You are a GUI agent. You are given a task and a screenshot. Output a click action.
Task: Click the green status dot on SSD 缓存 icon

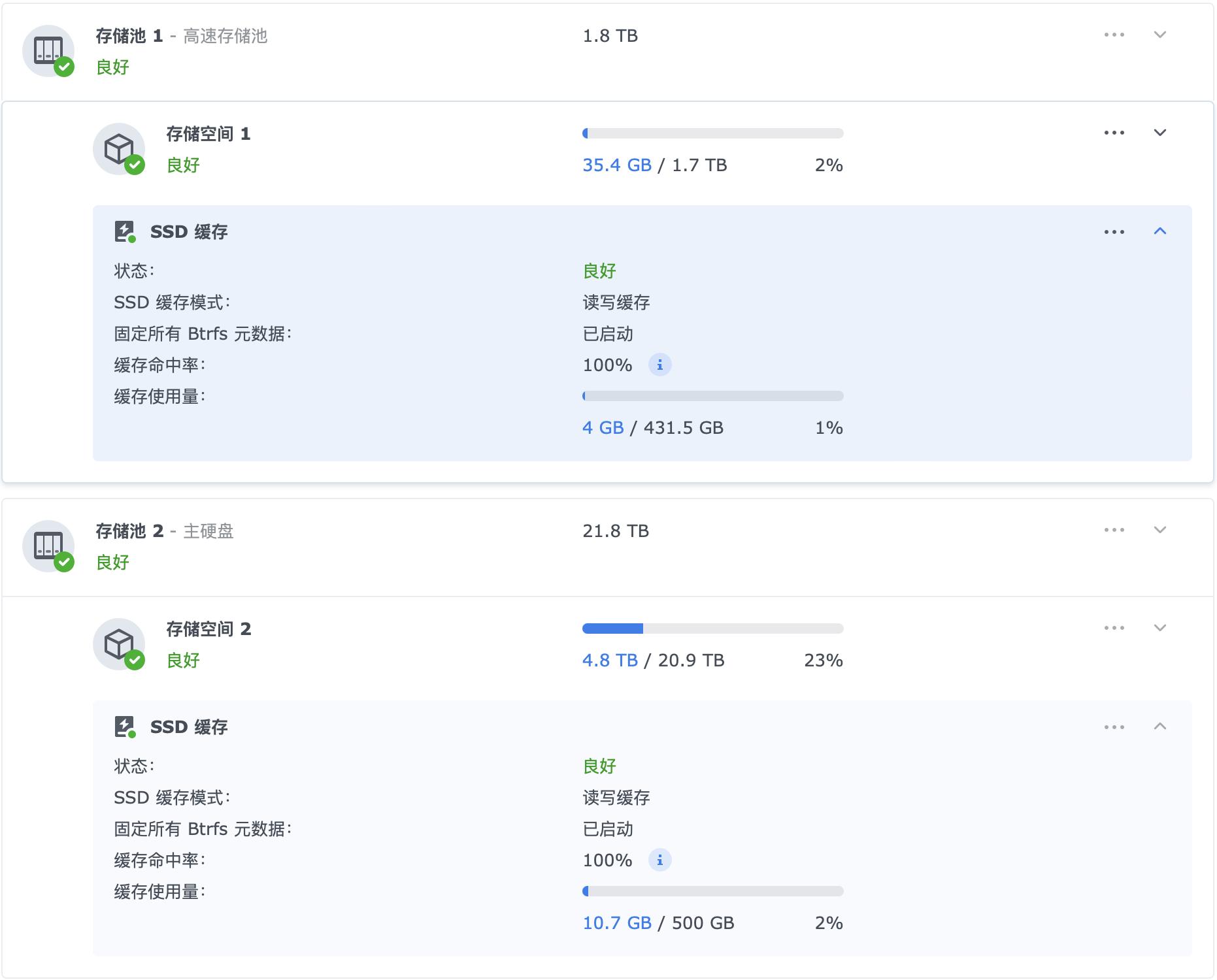(132, 239)
